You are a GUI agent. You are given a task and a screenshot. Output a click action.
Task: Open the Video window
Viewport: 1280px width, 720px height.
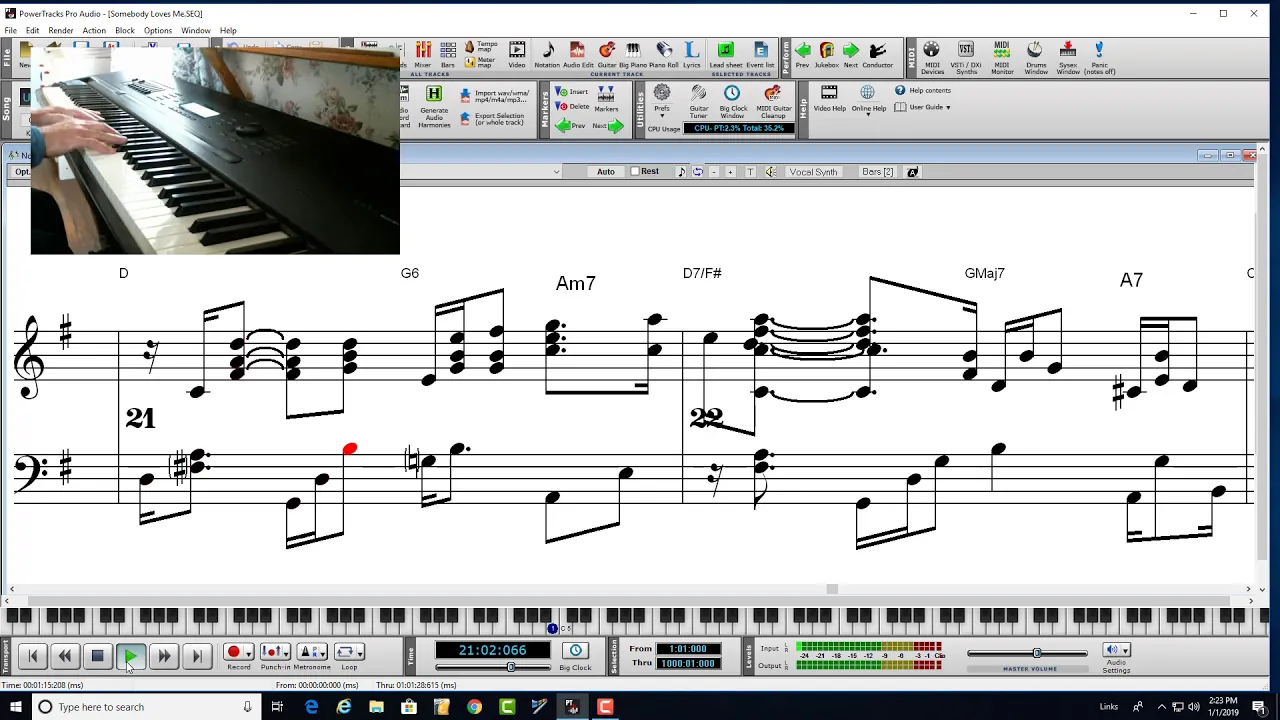click(x=517, y=55)
